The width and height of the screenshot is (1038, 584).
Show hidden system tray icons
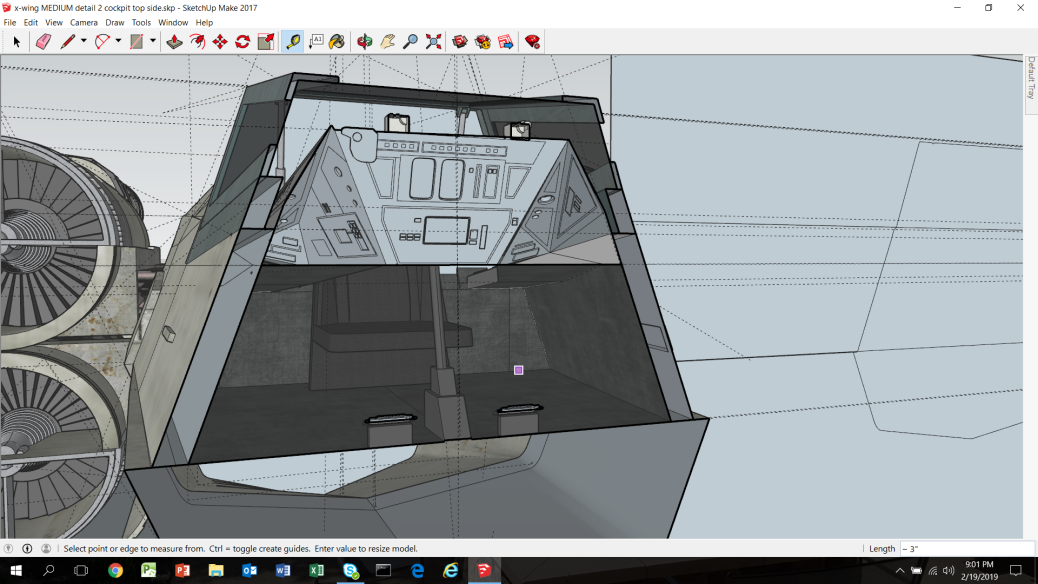point(900,571)
